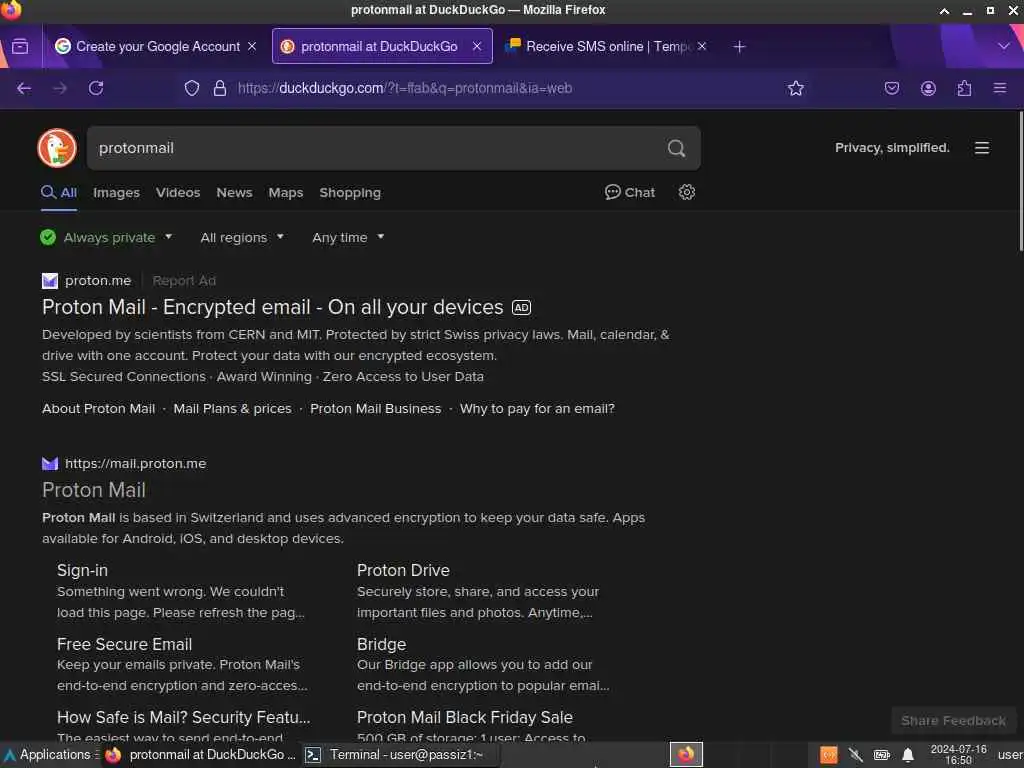
Task: Reload the page with the refresh icon
Action: coord(96,88)
